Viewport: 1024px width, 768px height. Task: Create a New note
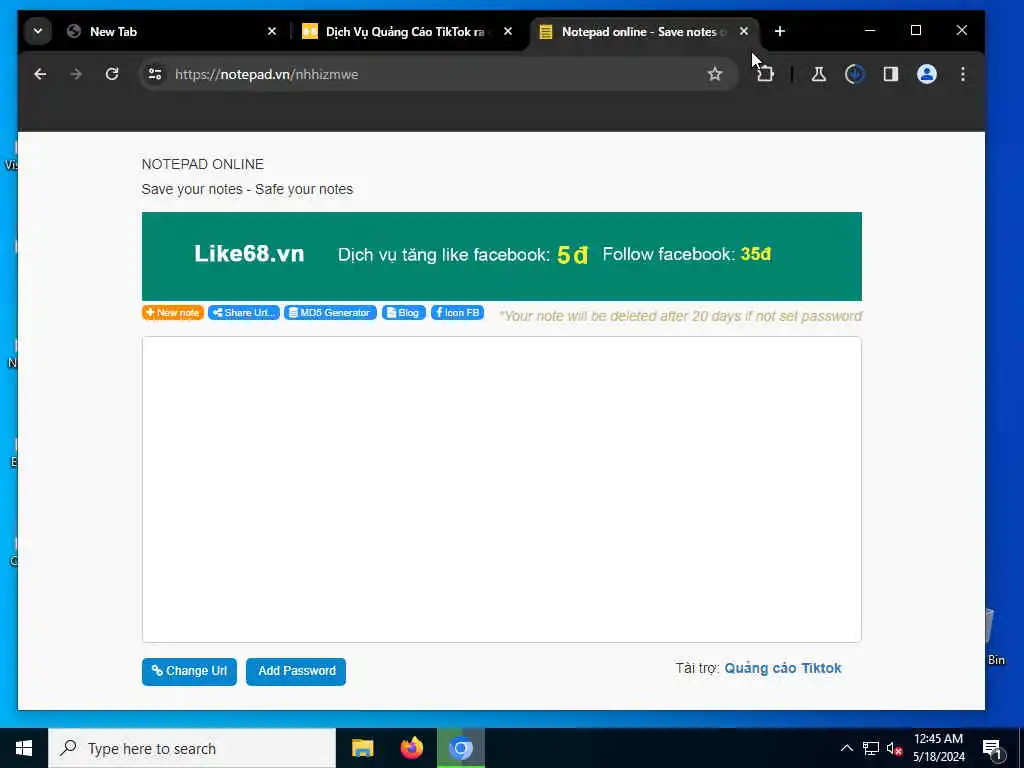tap(172, 313)
